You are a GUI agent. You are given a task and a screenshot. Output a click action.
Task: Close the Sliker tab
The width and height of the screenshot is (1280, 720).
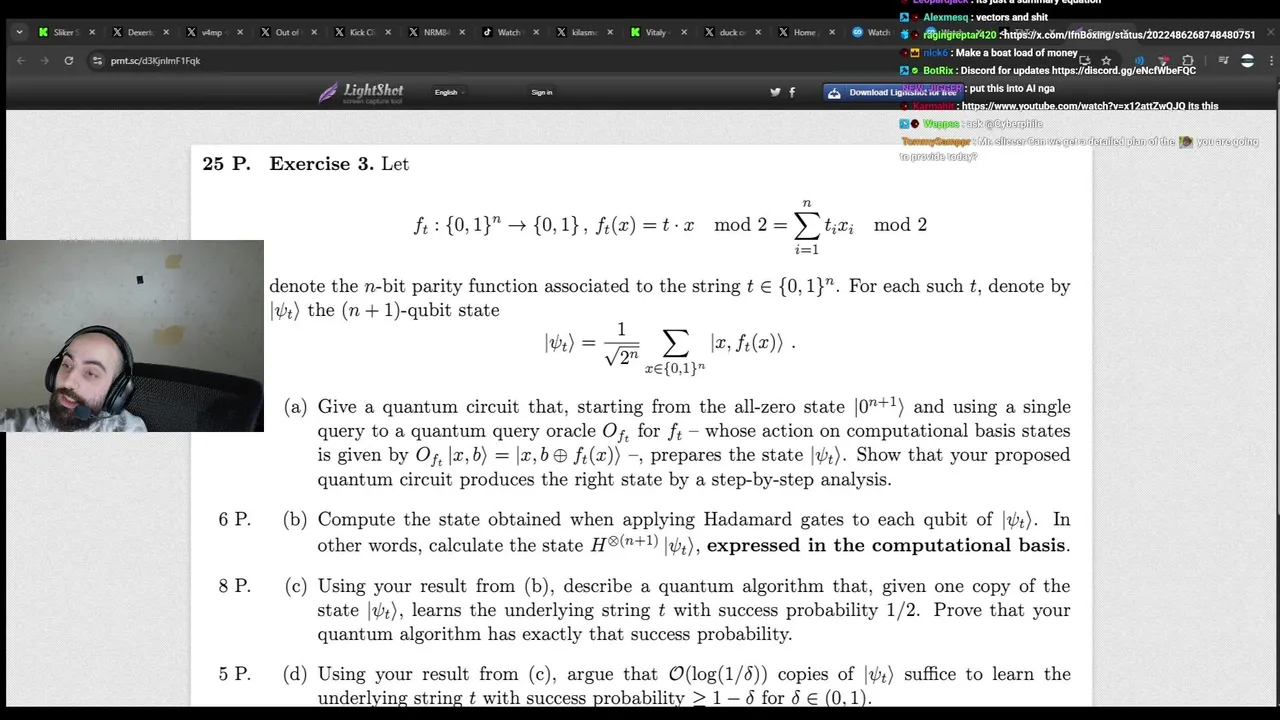92,32
